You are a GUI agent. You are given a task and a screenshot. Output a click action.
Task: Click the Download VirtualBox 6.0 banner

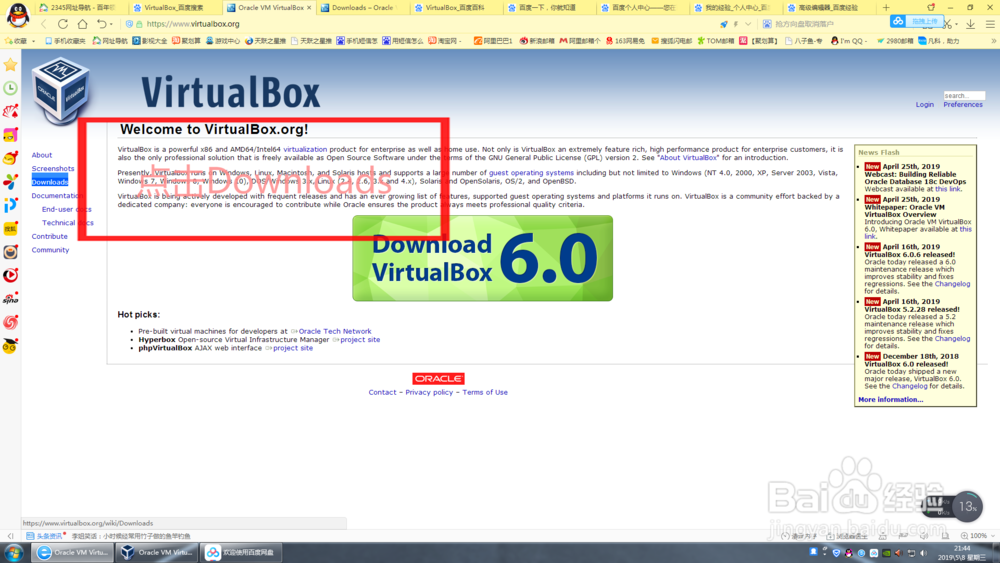[483, 258]
